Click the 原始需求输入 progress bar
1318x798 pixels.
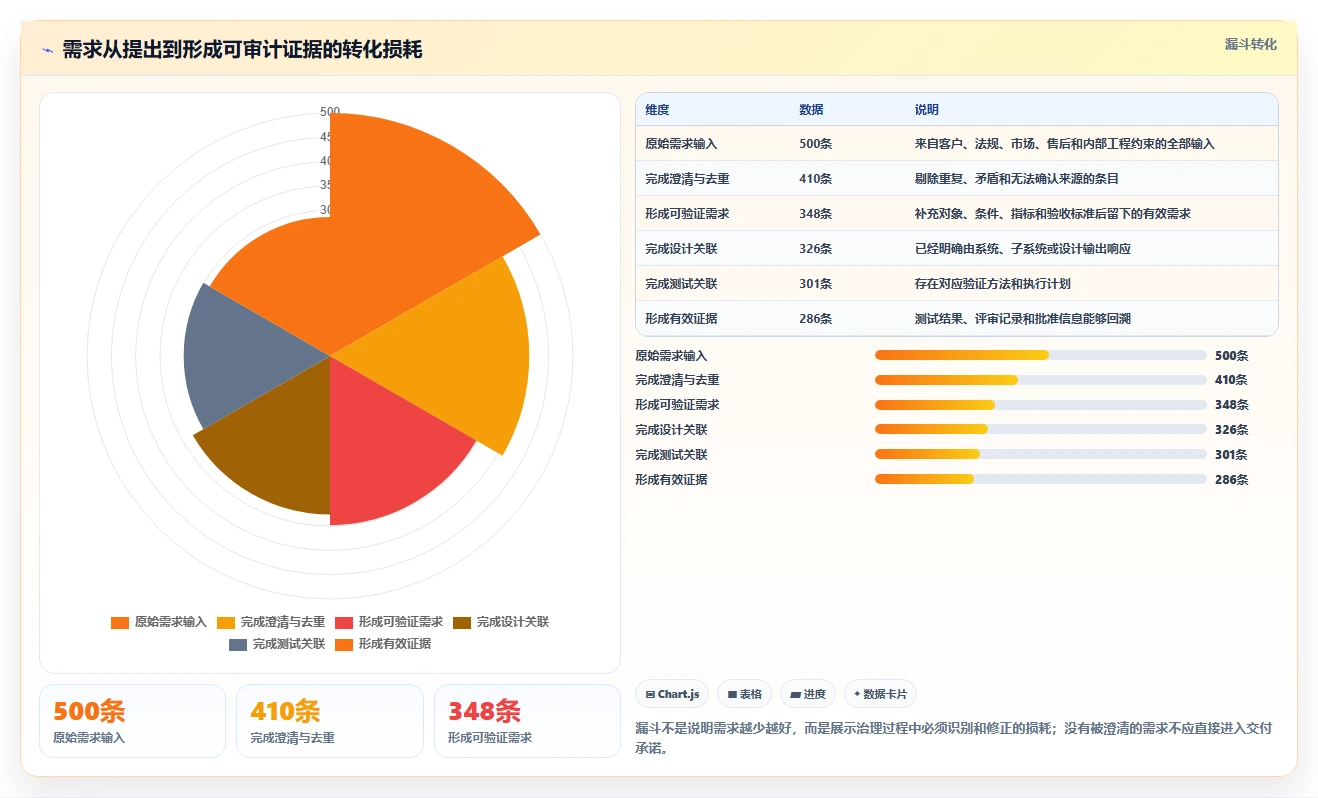1040,355
